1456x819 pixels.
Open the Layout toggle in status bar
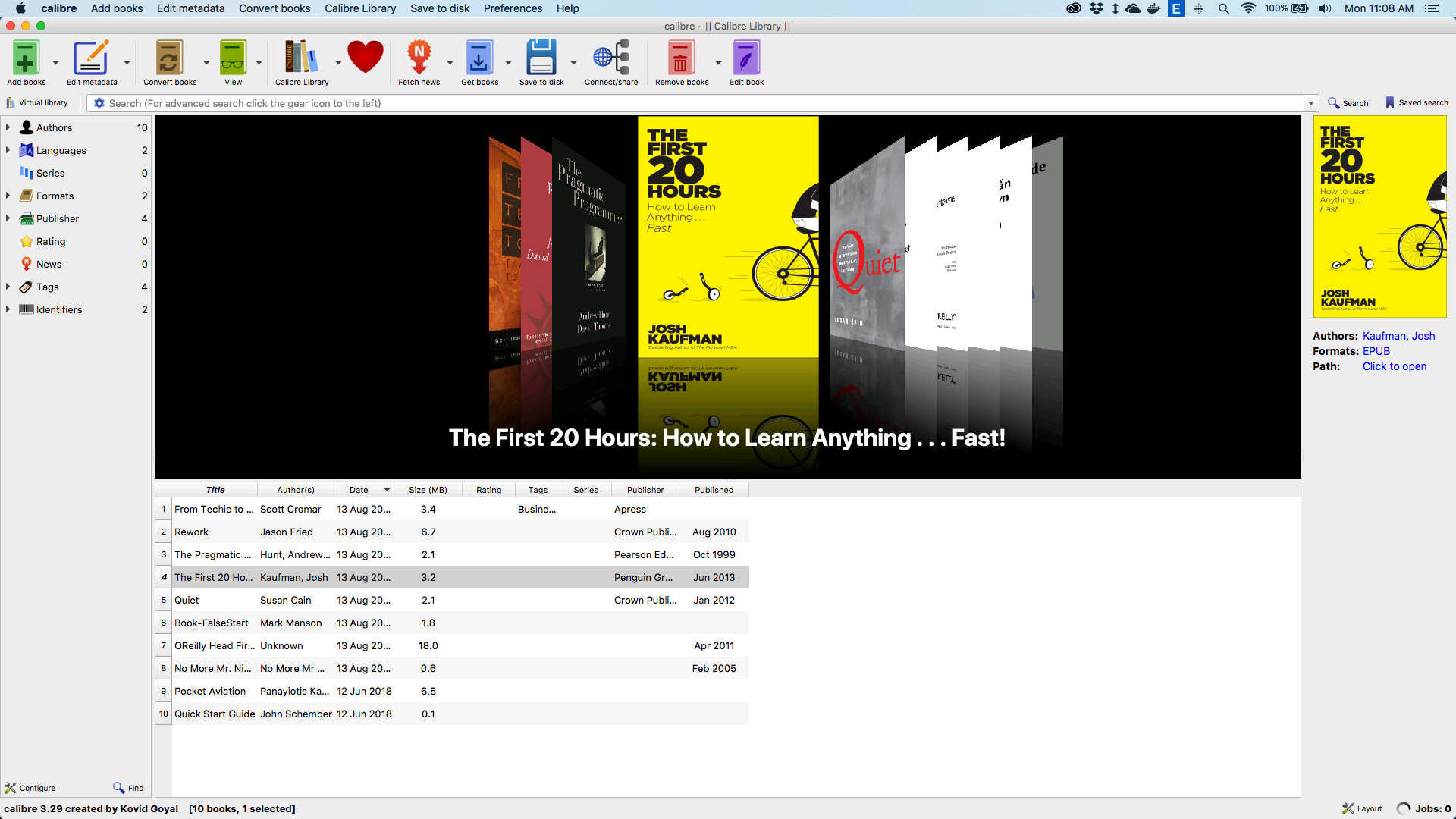[x=1362, y=808]
